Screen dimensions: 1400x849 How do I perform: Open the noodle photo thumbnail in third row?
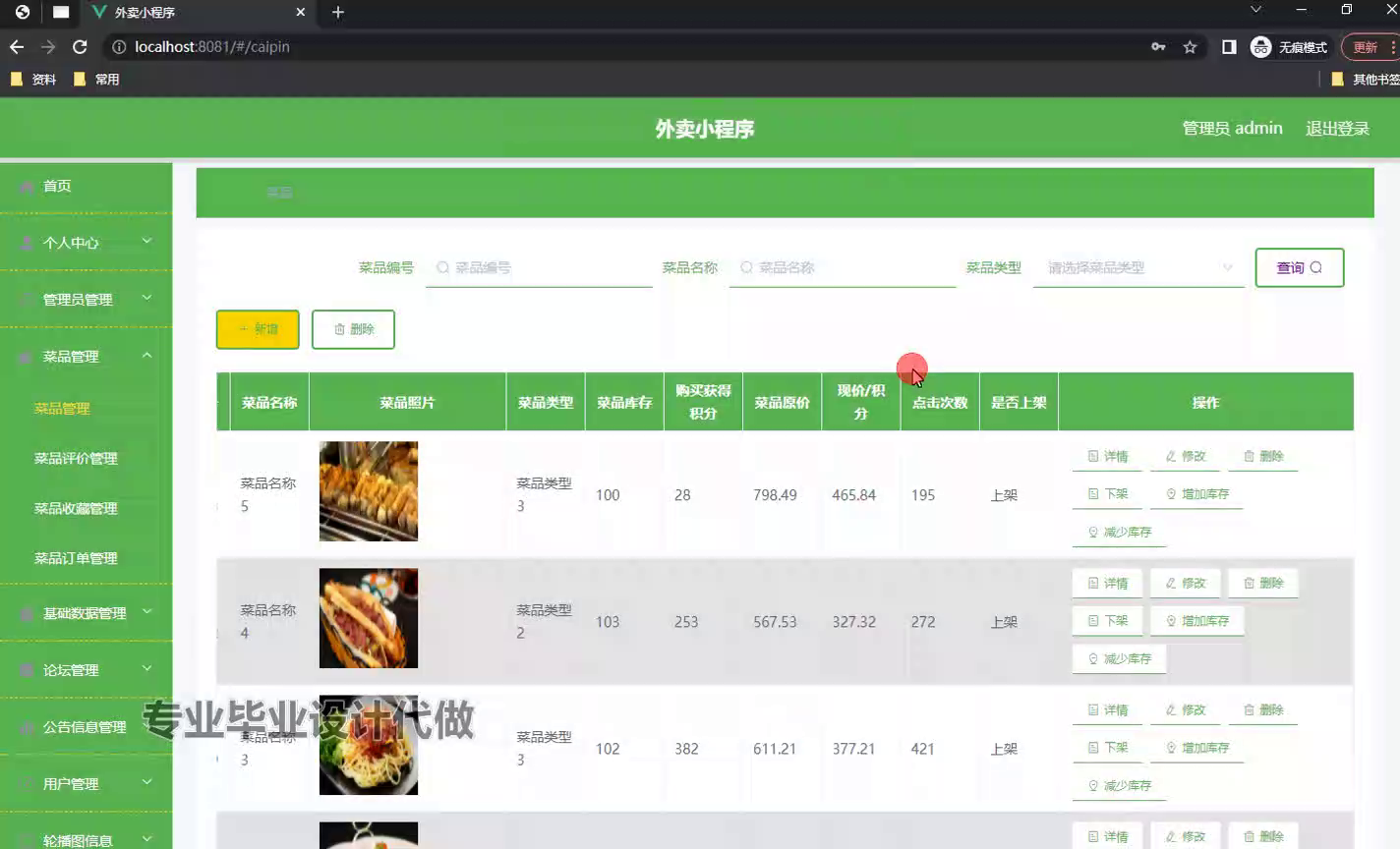369,745
